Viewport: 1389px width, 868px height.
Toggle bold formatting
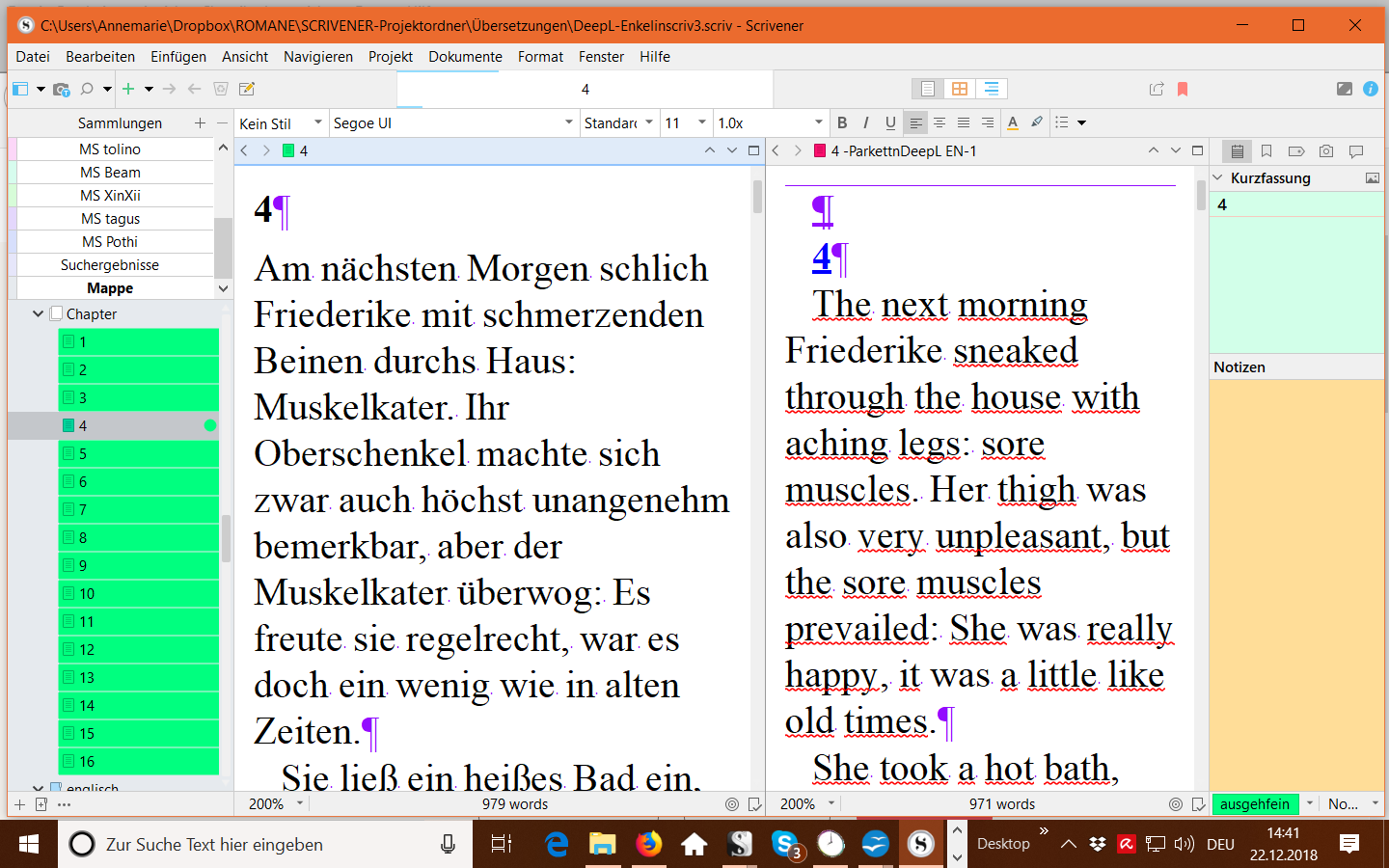[x=842, y=122]
